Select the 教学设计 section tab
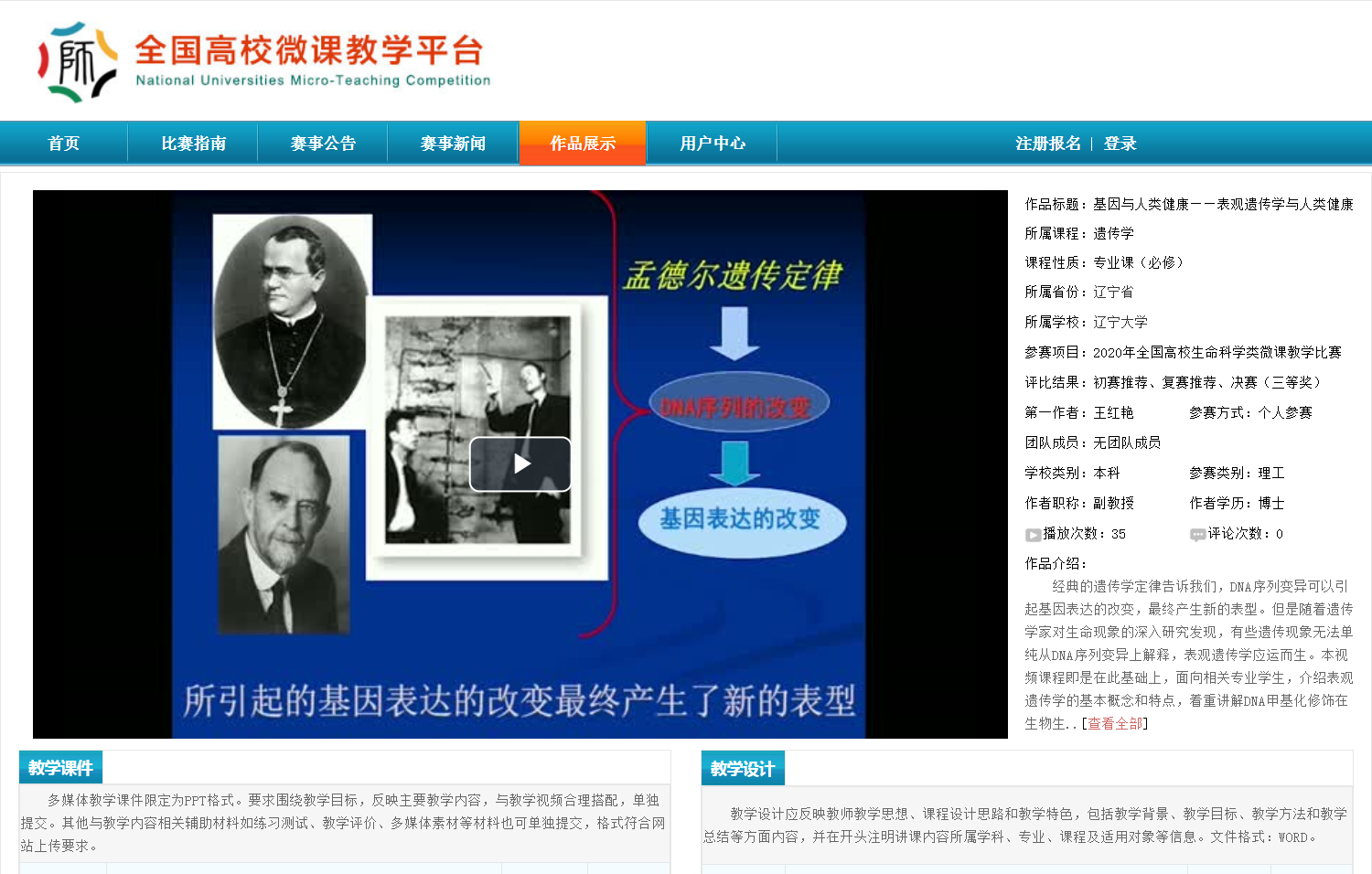The image size is (1372, 874). click(x=743, y=769)
